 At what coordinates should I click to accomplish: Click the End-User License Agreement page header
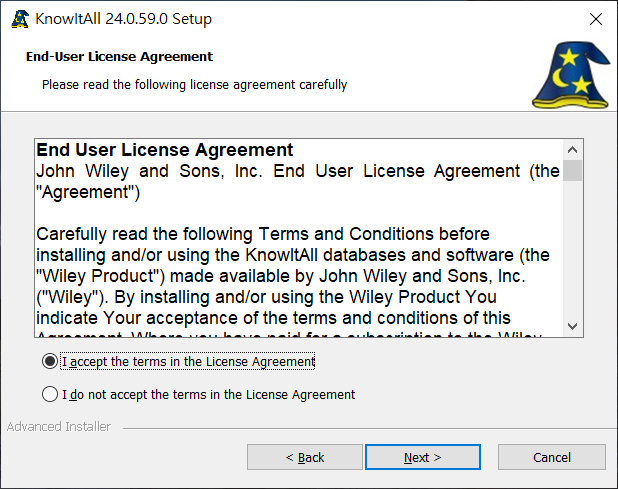click(119, 57)
